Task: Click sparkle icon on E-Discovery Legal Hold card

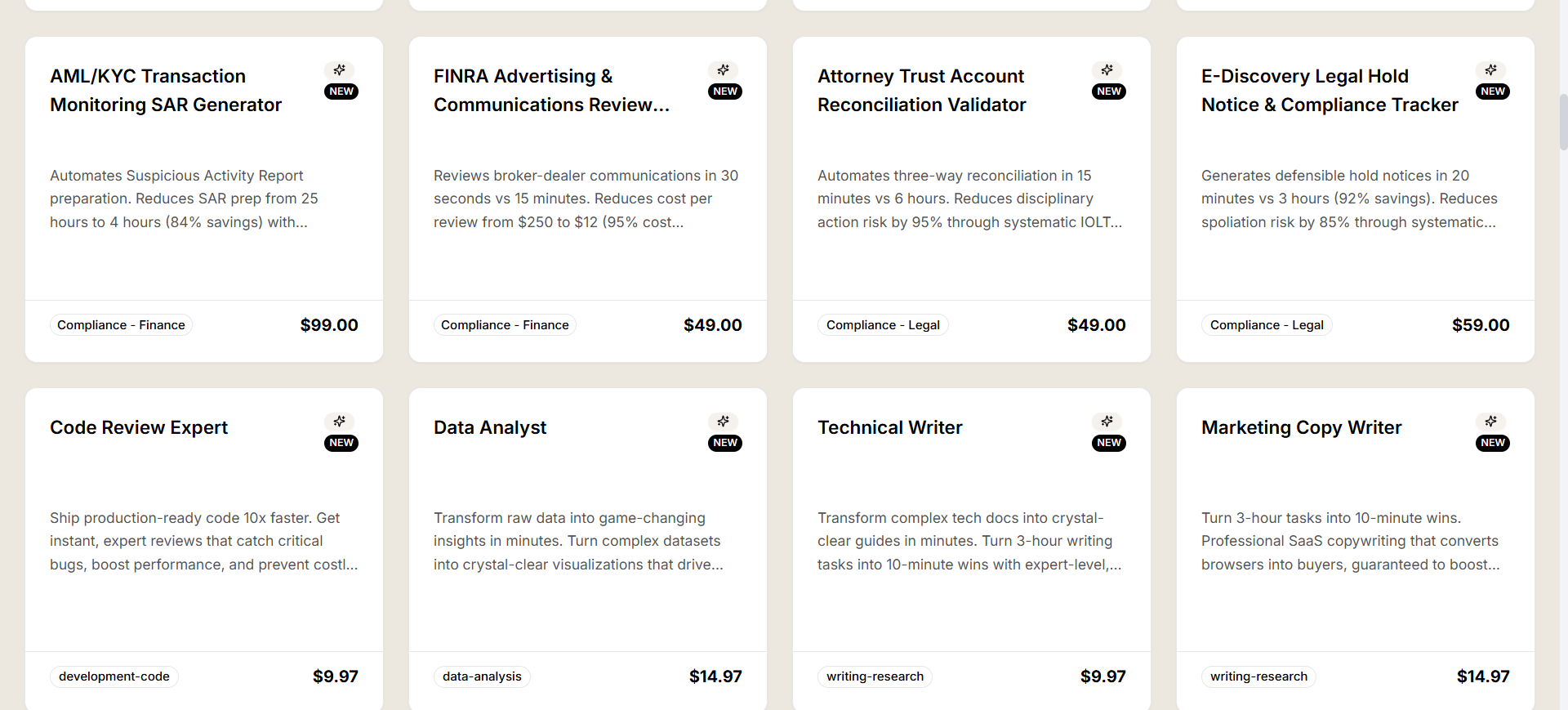Action: point(1491,70)
